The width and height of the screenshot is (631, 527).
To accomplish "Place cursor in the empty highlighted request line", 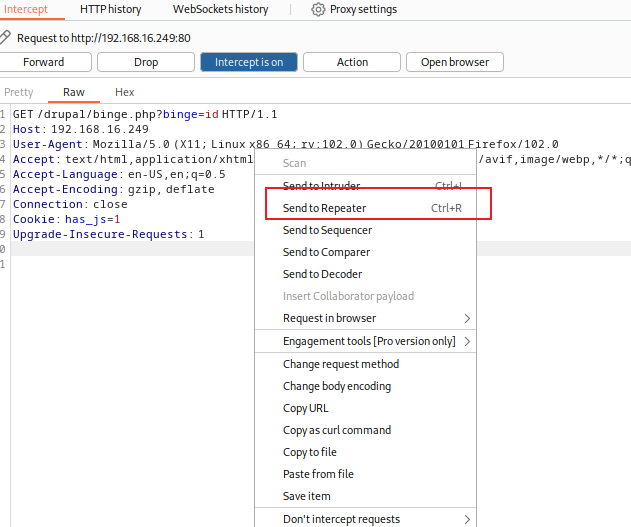I will point(133,249).
